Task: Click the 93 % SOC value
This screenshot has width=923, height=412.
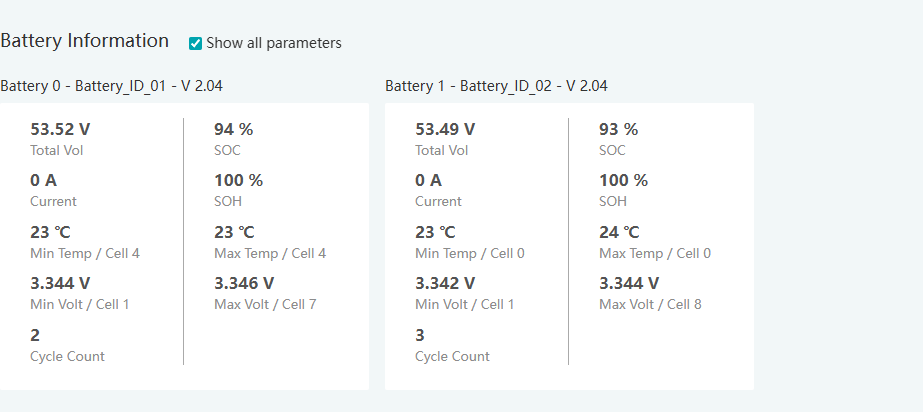Action: tap(618, 129)
